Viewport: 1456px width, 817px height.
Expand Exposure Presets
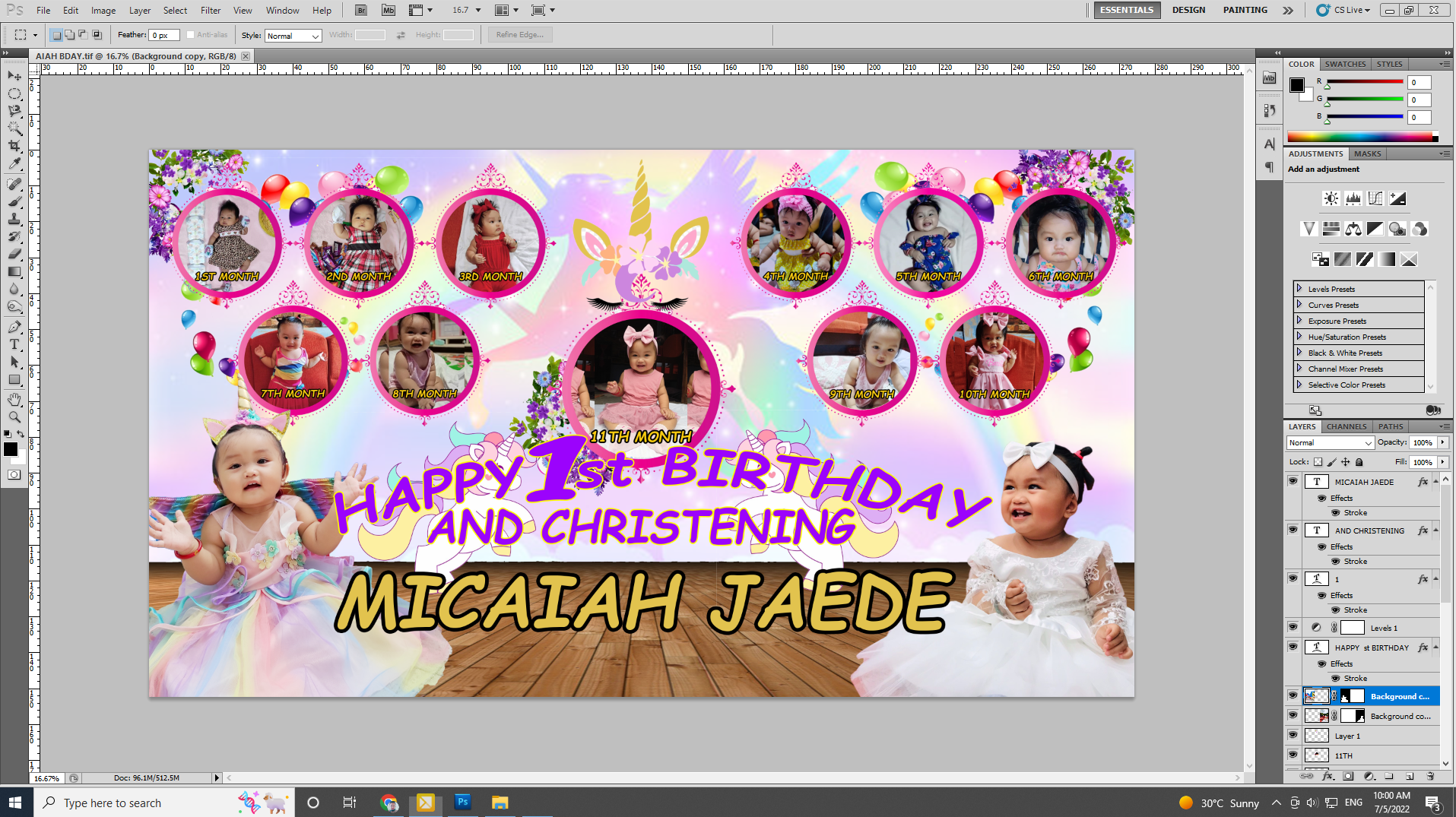coord(1300,321)
